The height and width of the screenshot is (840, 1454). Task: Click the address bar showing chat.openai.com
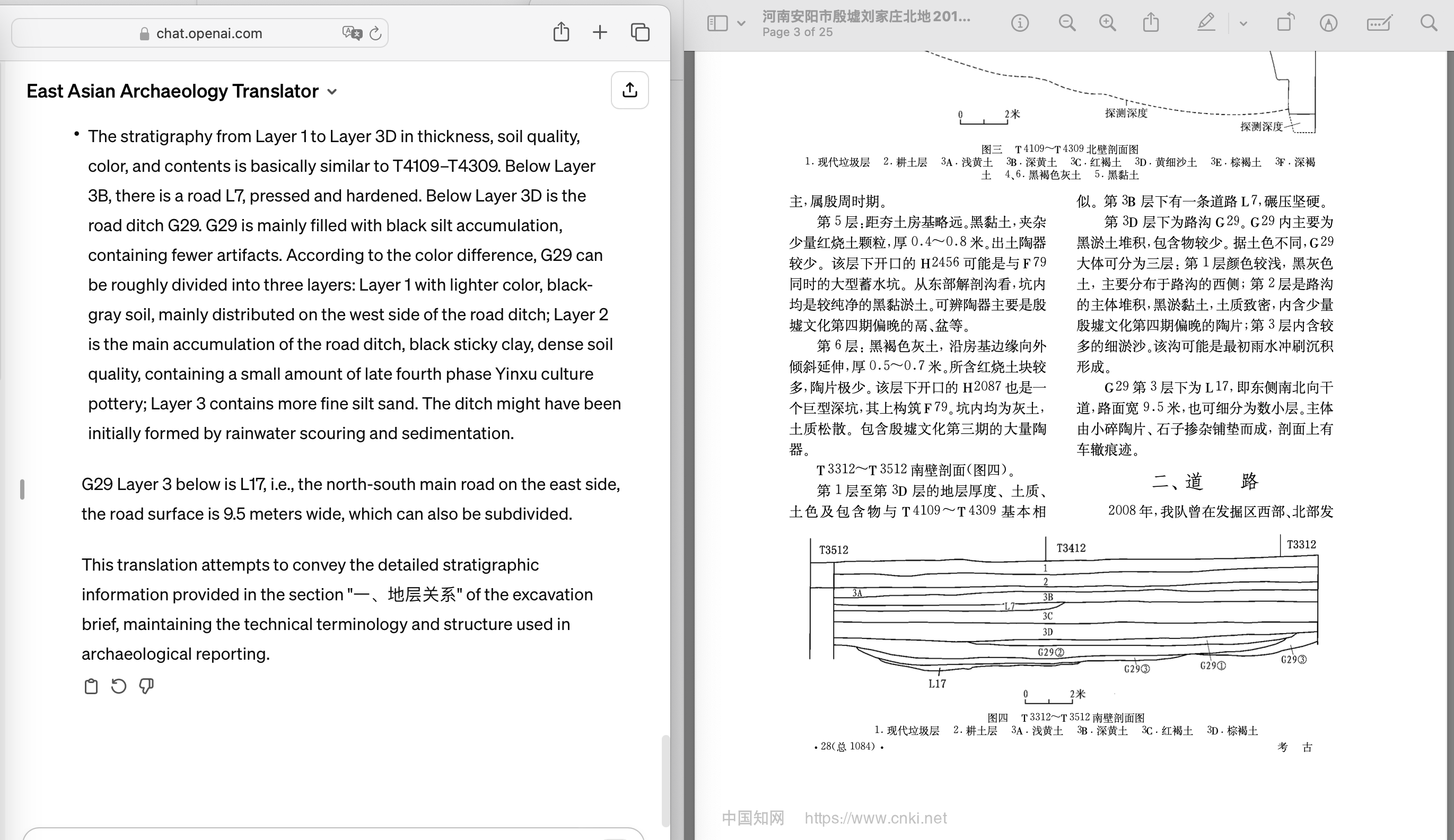[x=199, y=33]
